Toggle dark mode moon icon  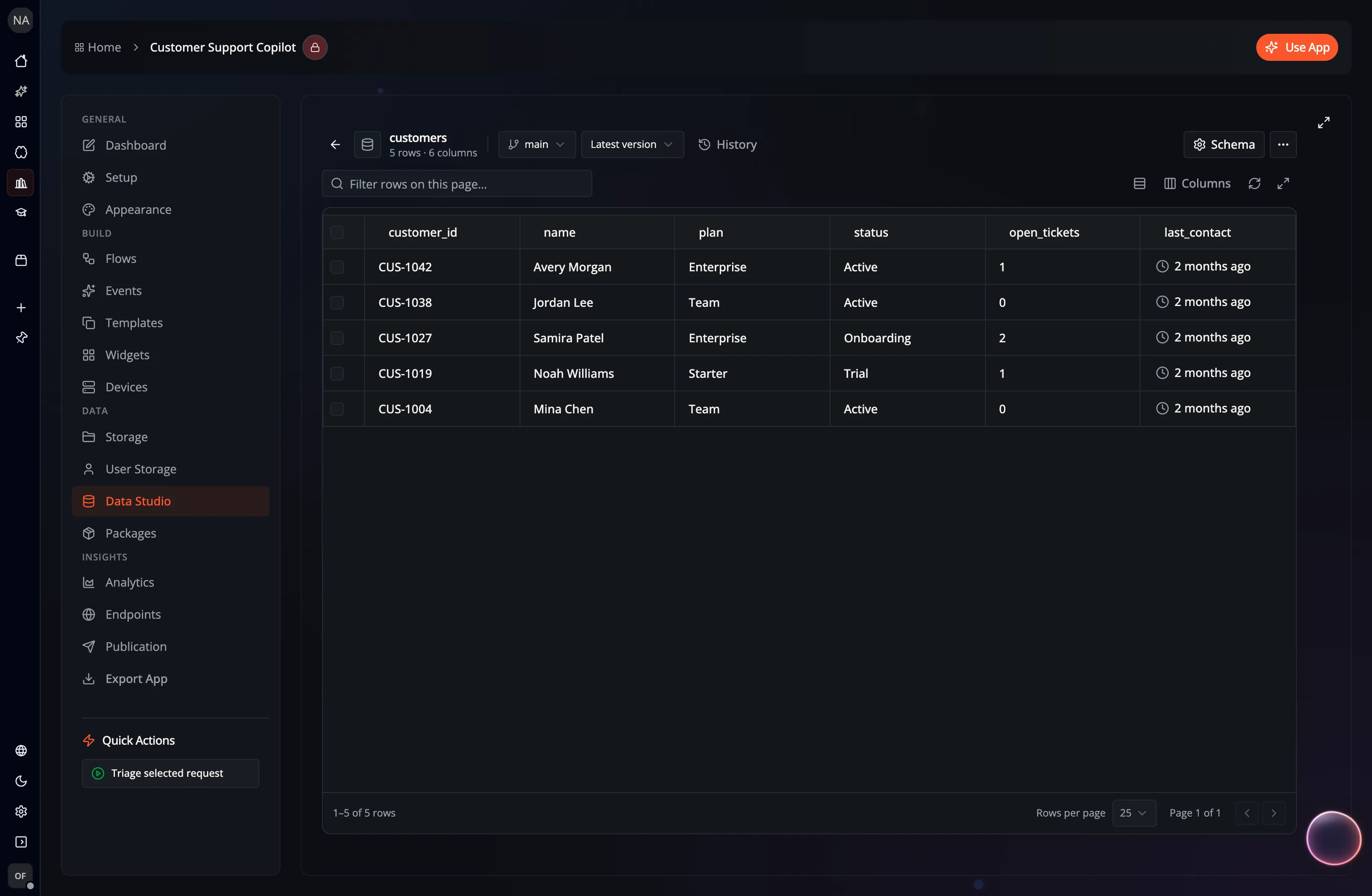point(21,781)
